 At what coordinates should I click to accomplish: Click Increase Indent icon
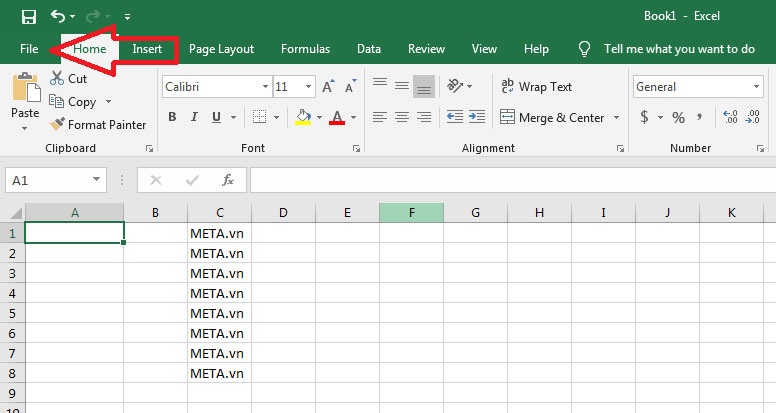[477, 117]
